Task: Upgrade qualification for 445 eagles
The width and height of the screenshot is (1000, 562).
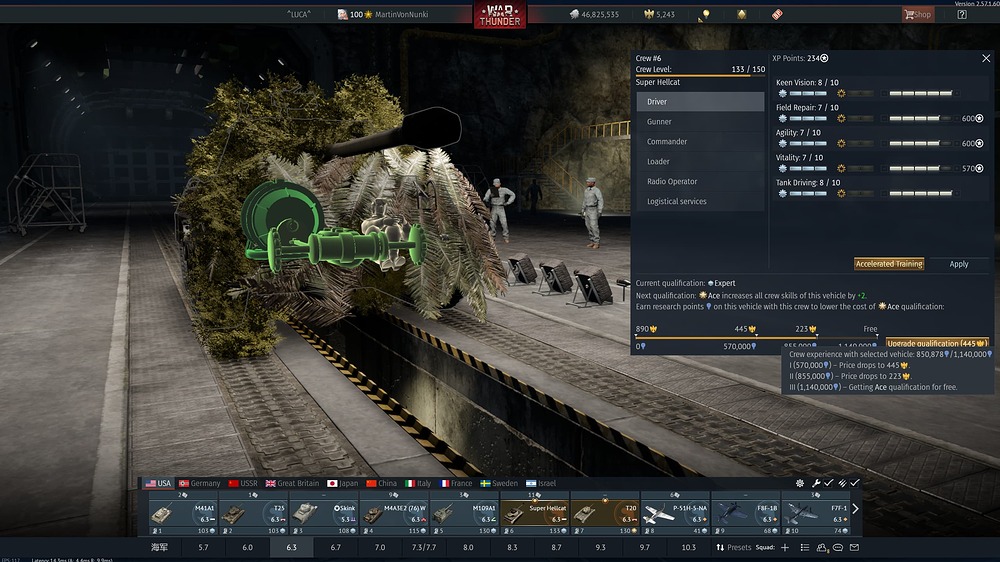Action: point(938,343)
